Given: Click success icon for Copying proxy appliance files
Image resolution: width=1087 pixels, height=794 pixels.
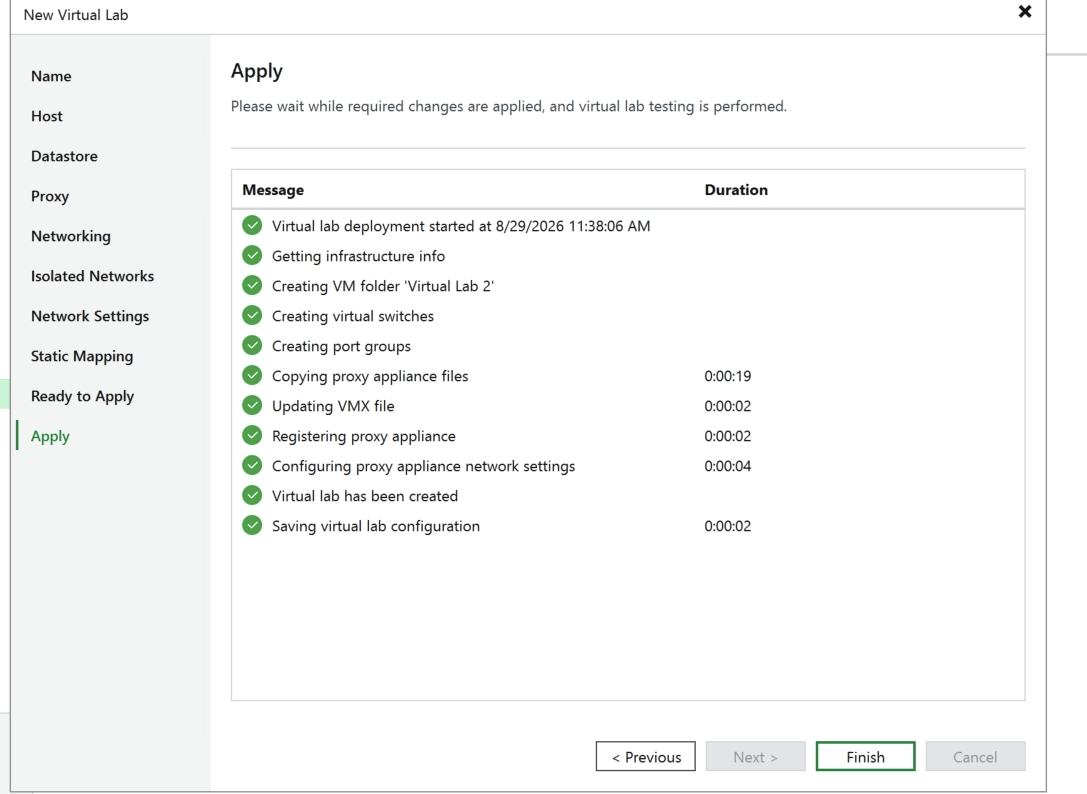Looking at the screenshot, I should [252, 375].
